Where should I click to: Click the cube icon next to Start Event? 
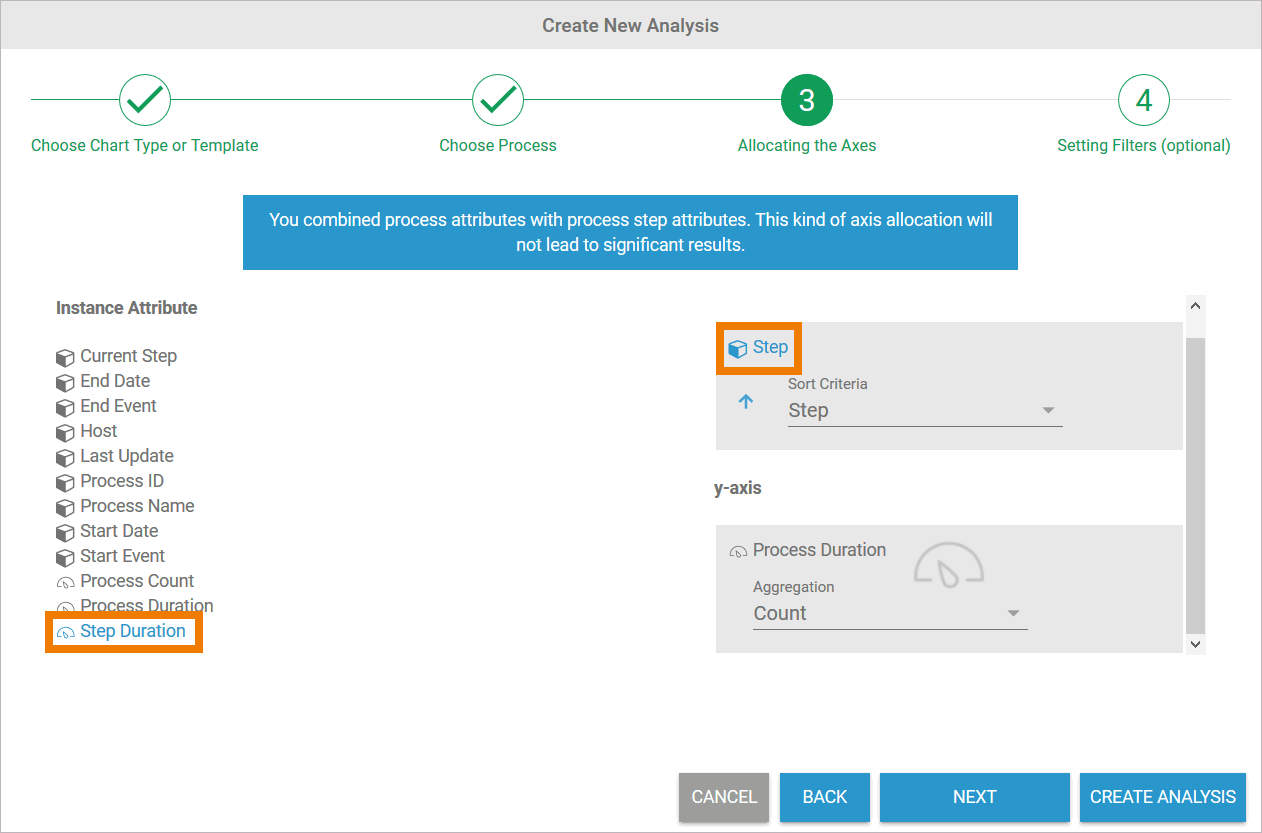click(x=65, y=557)
